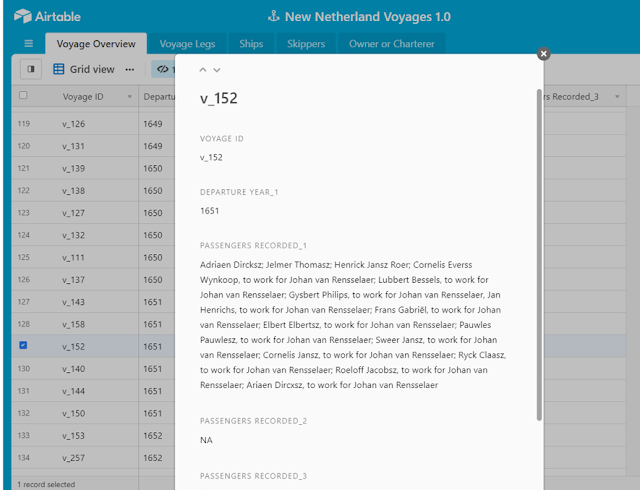Select the v_144 cell in grid
640x490 pixels.
(x=75, y=391)
